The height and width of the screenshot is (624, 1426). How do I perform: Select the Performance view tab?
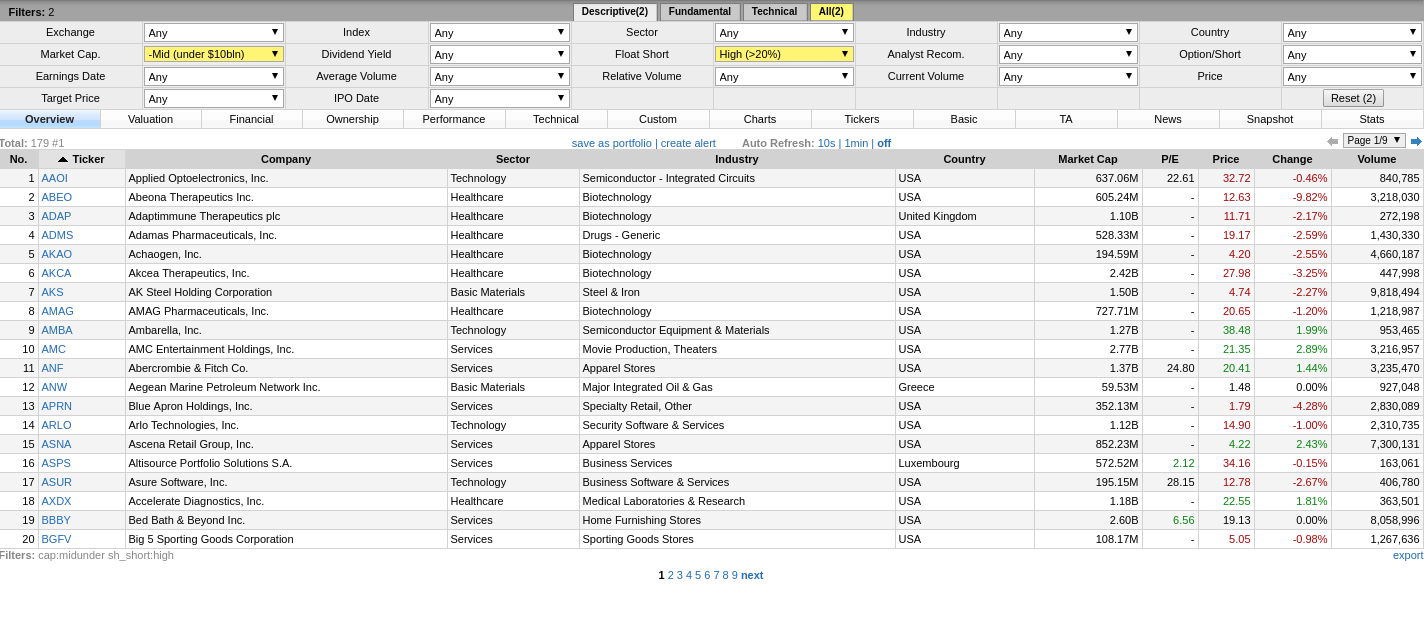click(x=454, y=119)
